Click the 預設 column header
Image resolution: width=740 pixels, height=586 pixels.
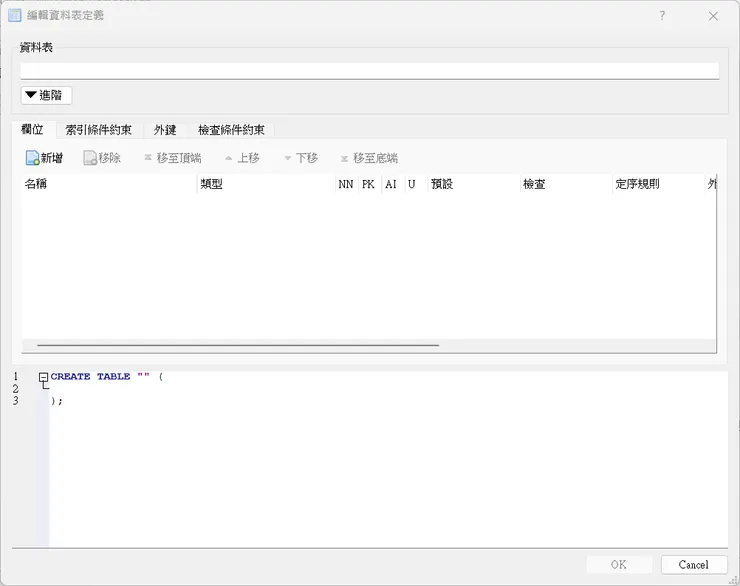(473, 184)
